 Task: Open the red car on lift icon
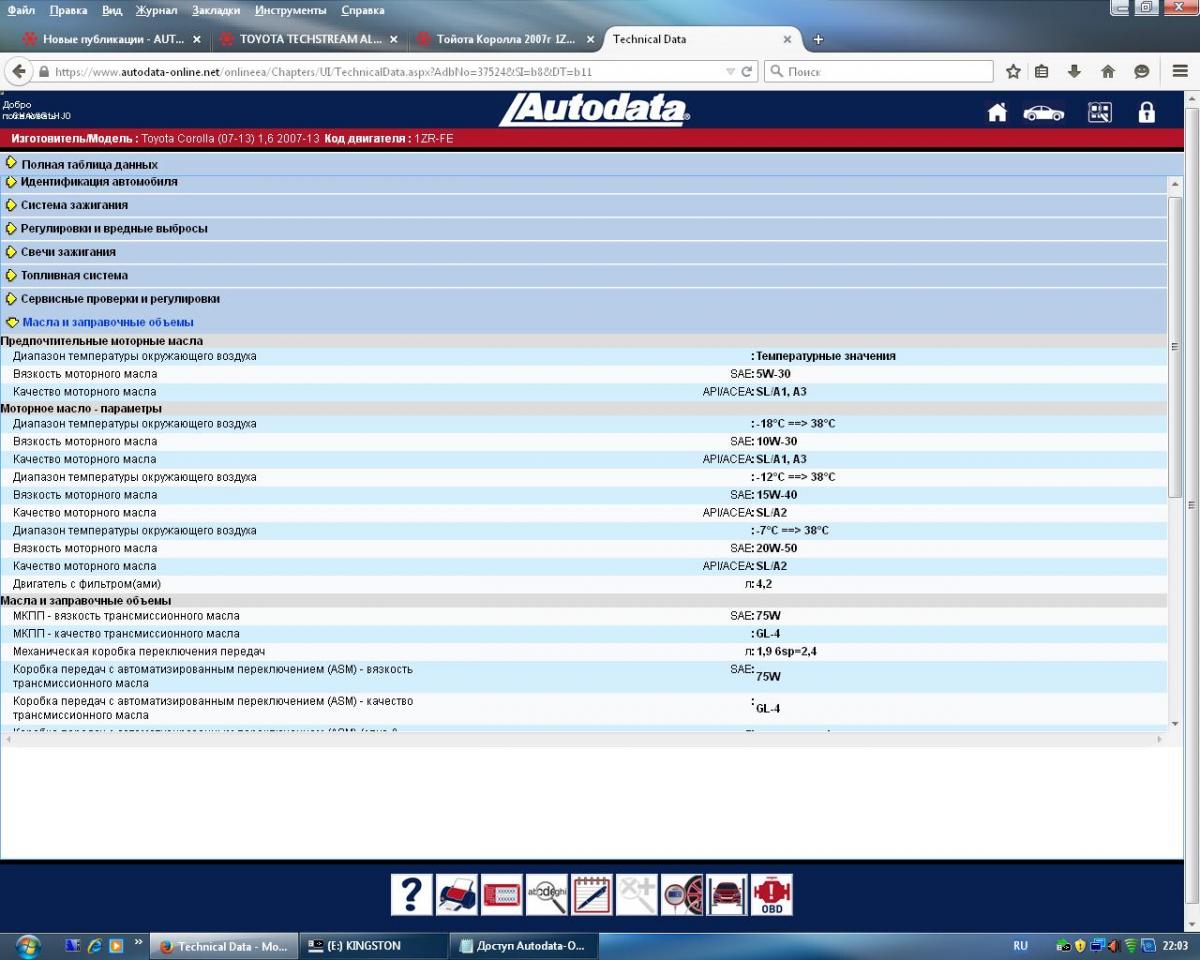pos(727,895)
